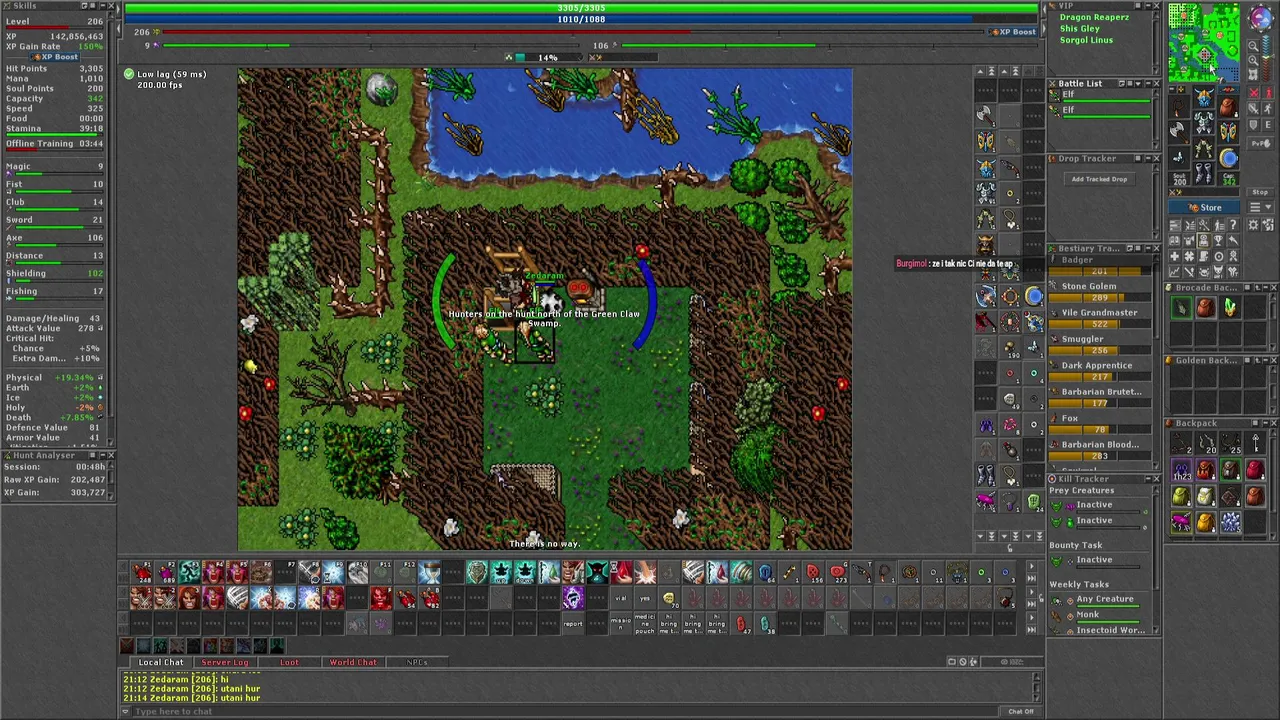Select the shield equipment slot

[x=1229, y=132]
